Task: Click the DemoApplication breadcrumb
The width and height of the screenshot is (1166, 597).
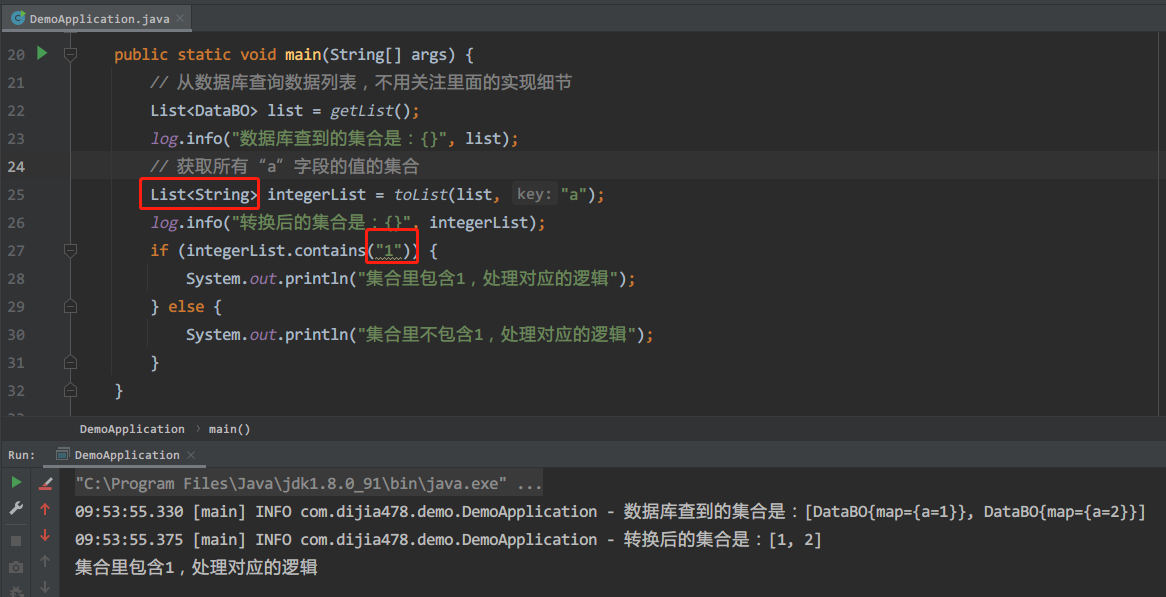Action: pyautogui.click(x=132, y=429)
